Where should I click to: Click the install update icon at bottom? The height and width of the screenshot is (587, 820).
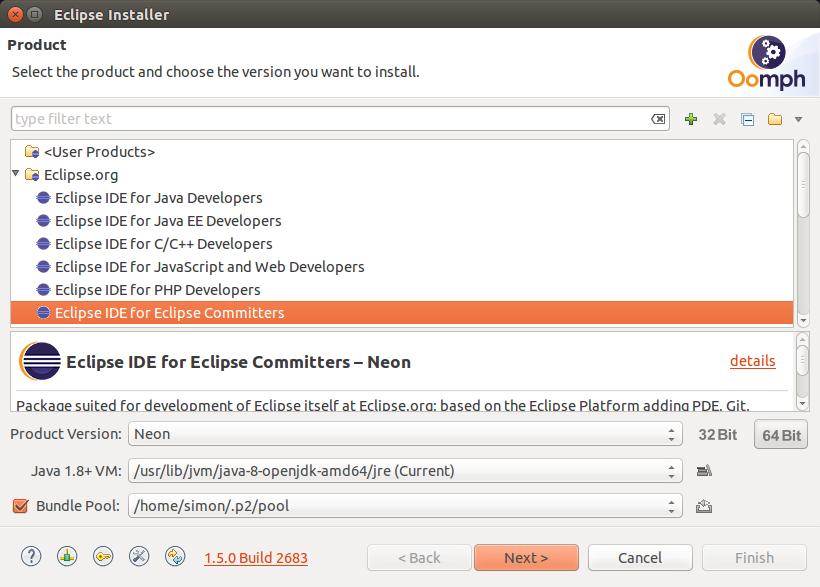[67, 556]
